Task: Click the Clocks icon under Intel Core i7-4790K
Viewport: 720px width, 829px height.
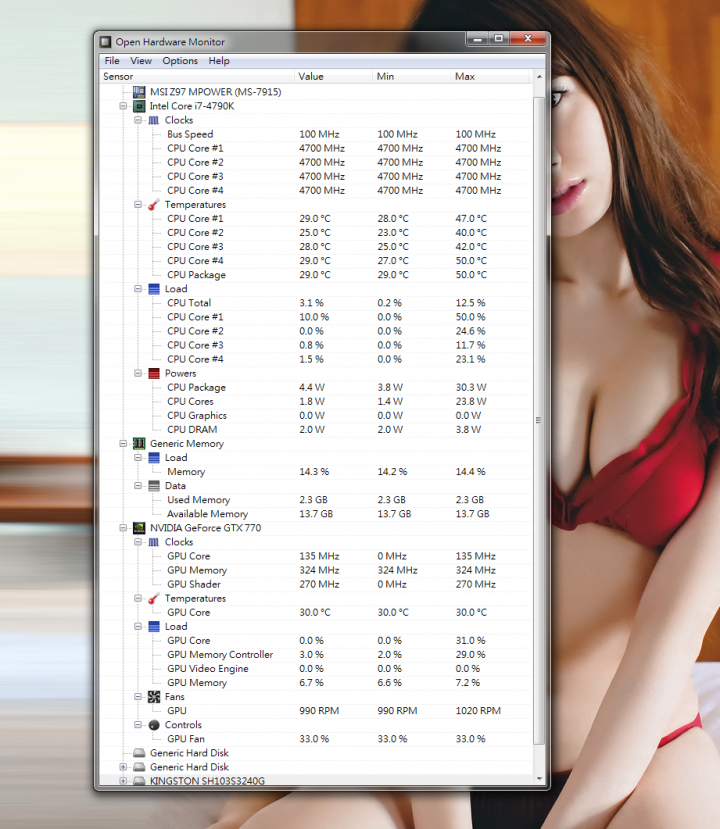Action: pyautogui.click(x=154, y=121)
